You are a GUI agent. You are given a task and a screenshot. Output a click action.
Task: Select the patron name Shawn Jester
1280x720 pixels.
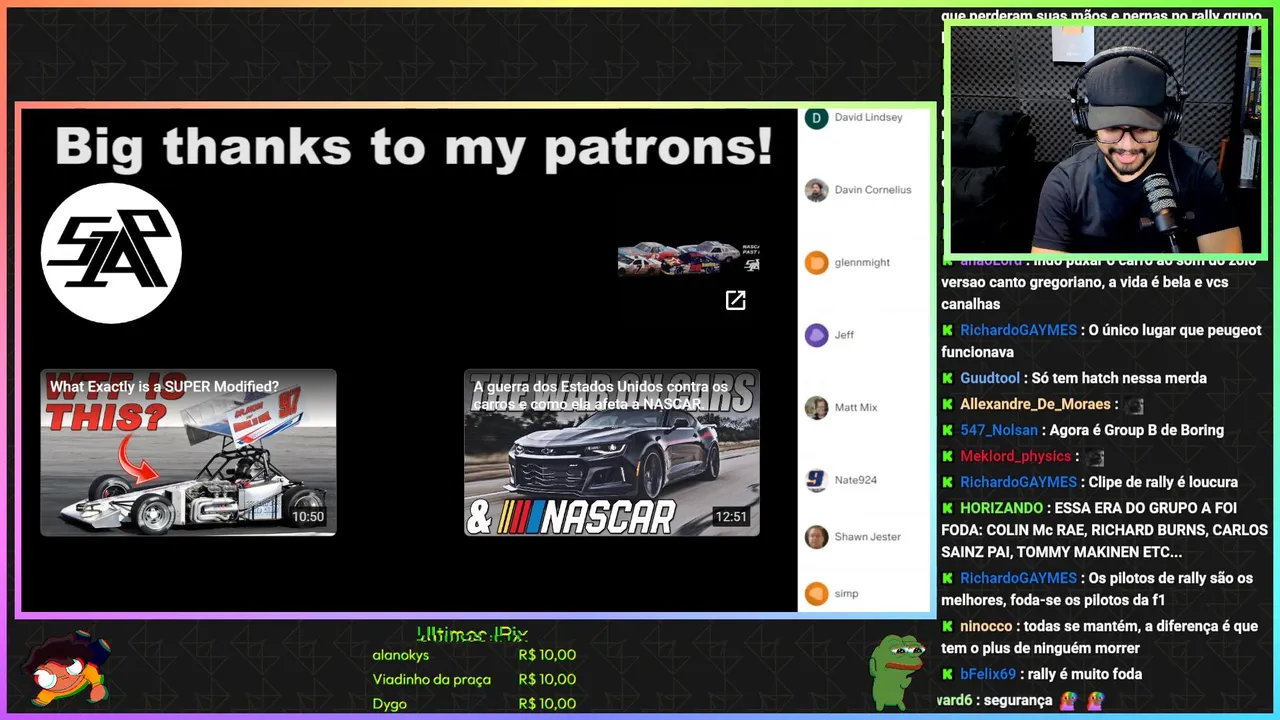click(868, 536)
